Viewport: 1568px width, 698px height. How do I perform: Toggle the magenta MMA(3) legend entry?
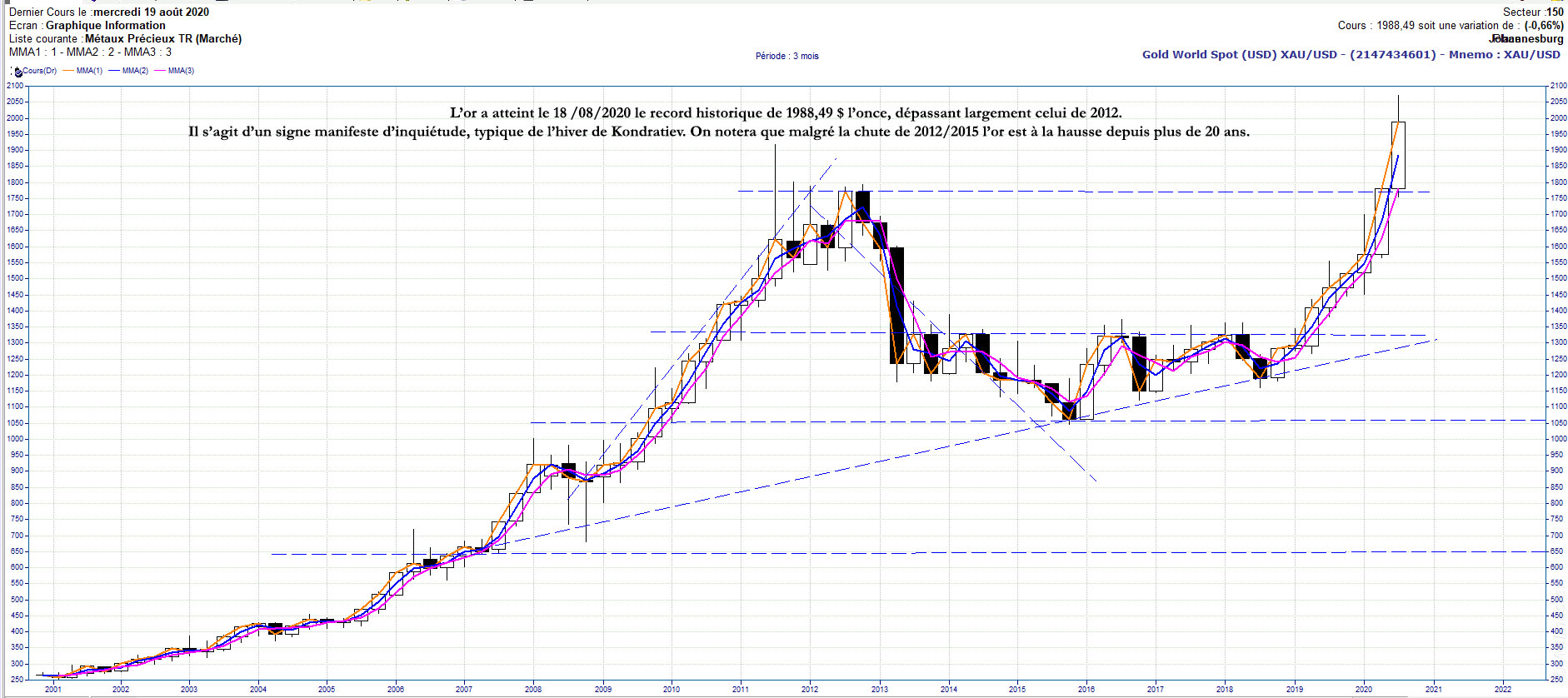[x=173, y=71]
